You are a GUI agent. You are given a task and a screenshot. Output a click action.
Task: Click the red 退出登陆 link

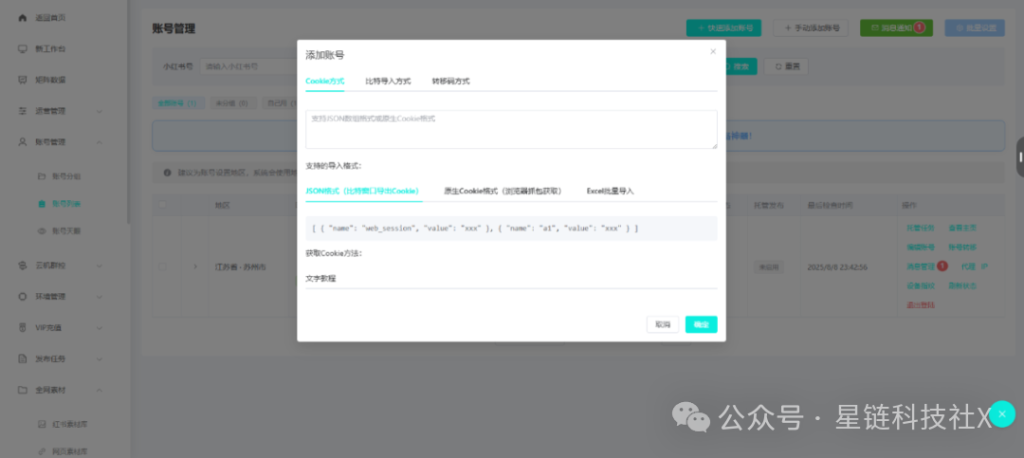(x=920, y=305)
